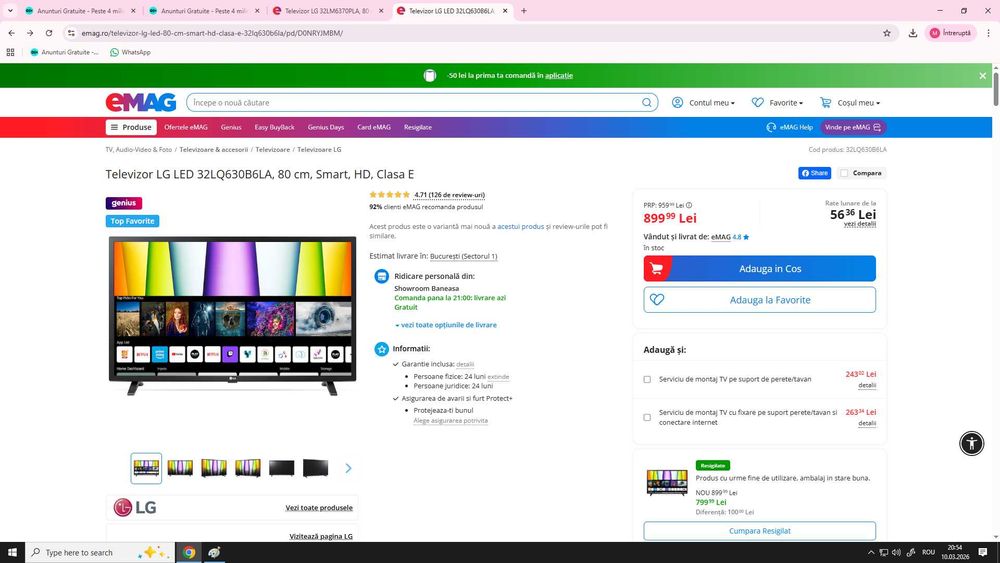Check montaj TV cu conectare internet option

coord(647,418)
